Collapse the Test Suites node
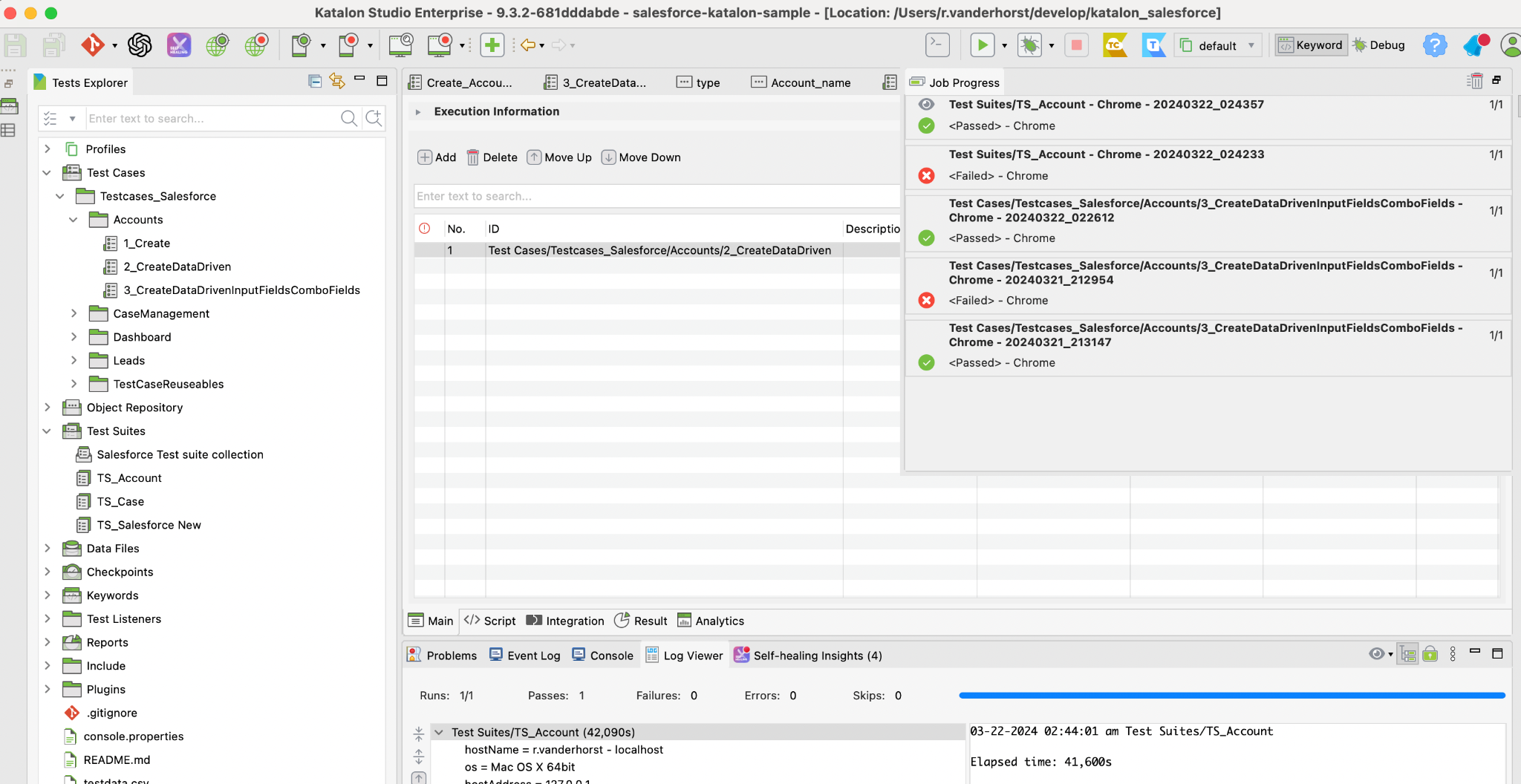 48,431
